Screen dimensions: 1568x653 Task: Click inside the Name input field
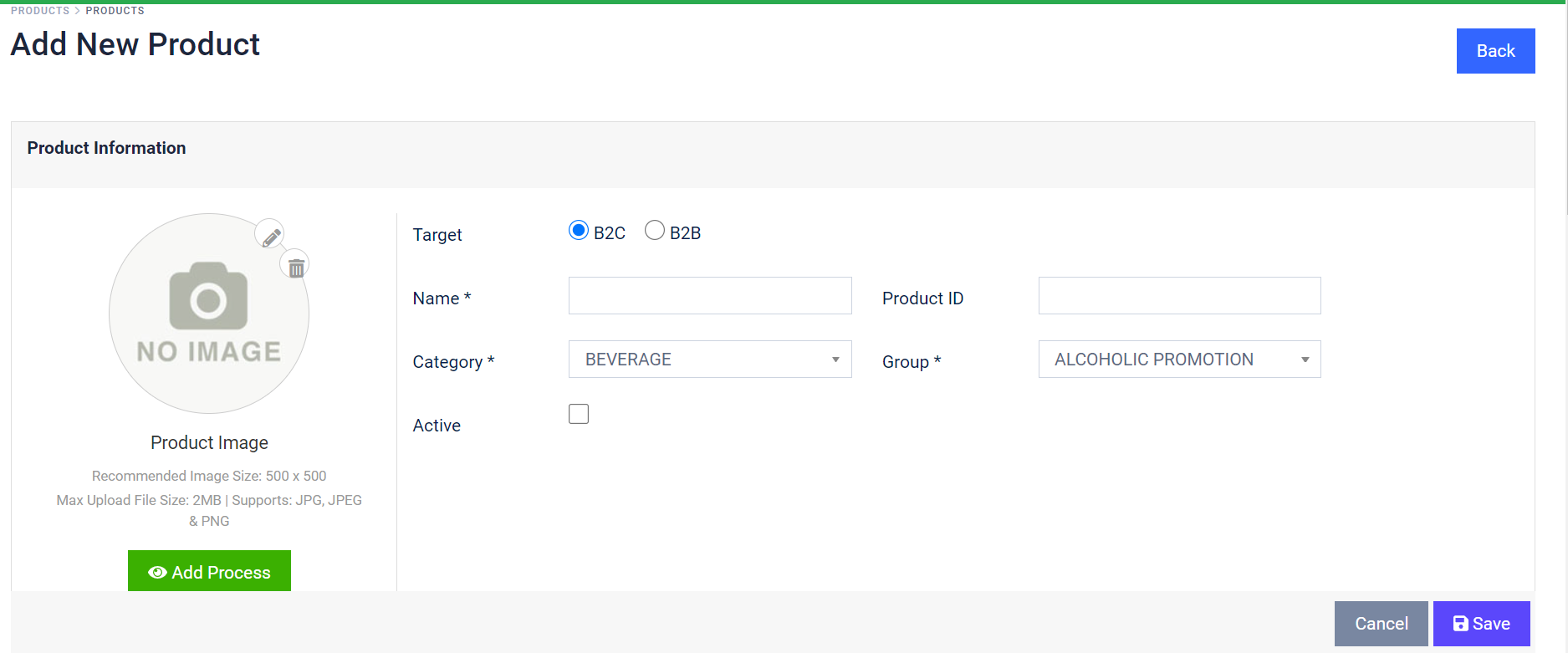pos(709,295)
